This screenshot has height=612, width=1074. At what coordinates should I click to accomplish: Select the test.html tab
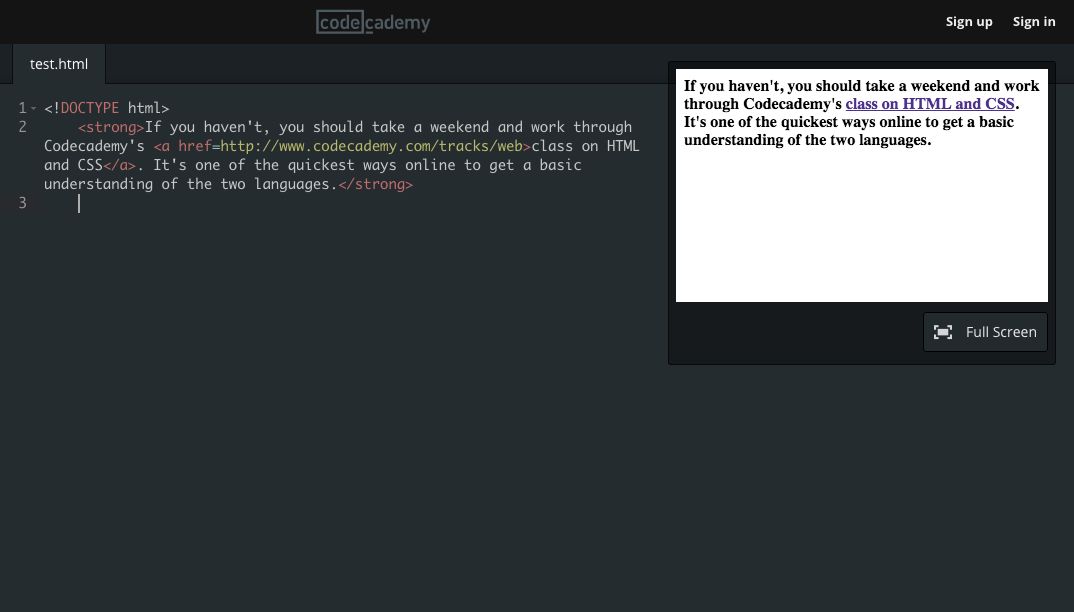click(59, 64)
